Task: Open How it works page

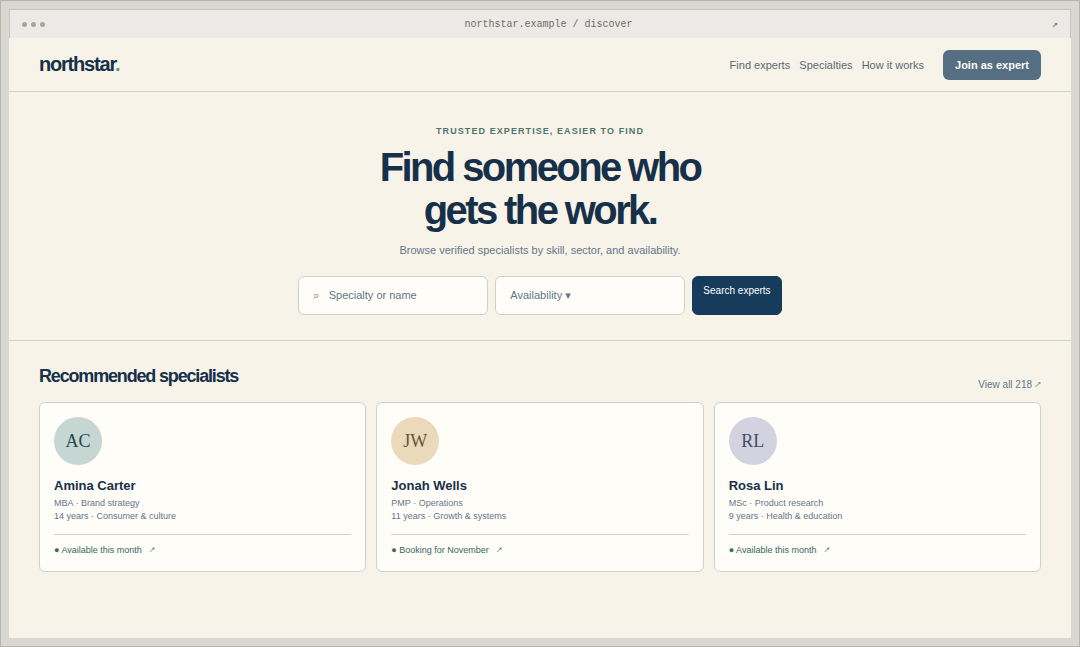Action: (x=893, y=65)
